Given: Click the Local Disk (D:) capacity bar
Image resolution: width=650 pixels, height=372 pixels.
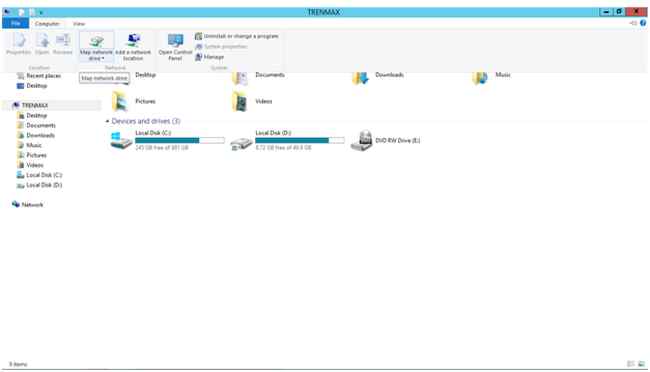Looking at the screenshot, I should pos(300,141).
